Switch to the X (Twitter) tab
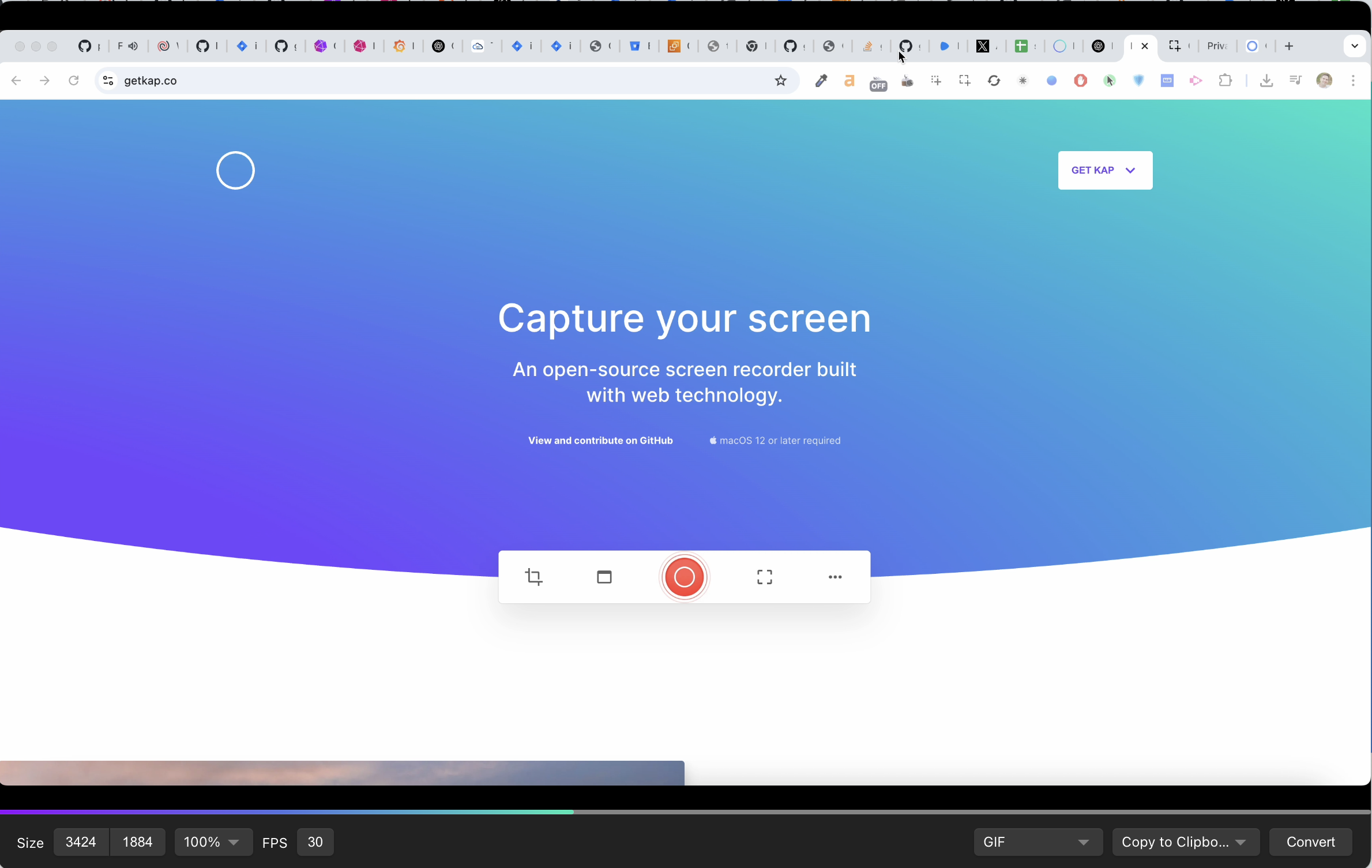1372x868 pixels. coord(983,46)
